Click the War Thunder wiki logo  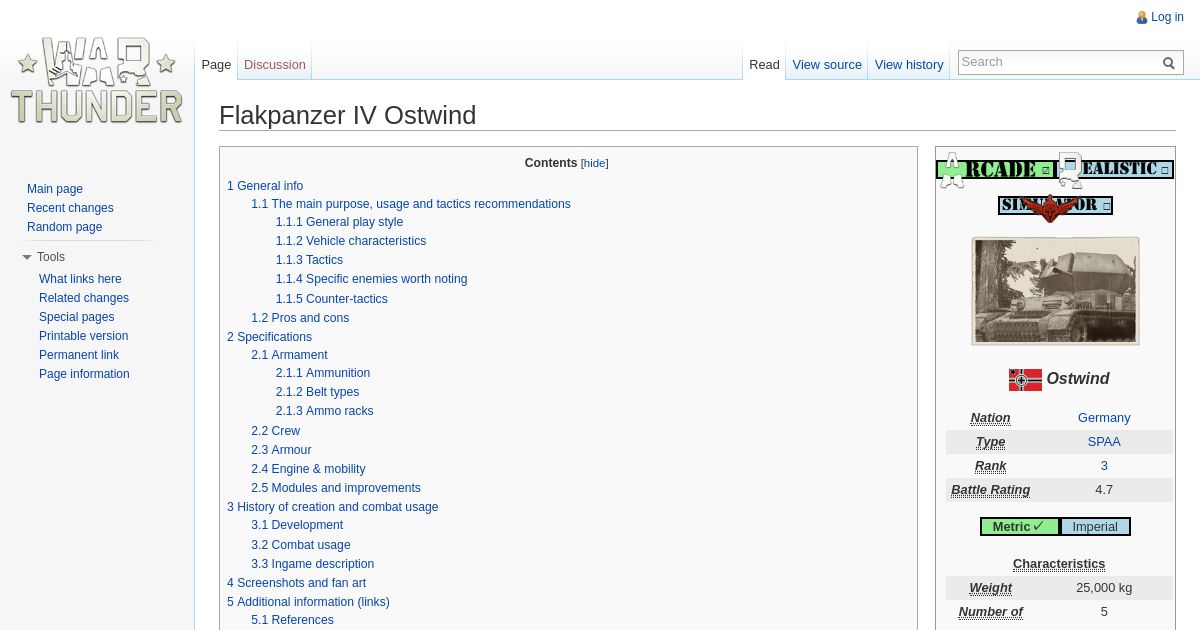pyautogui.click(x=97, y=80)
